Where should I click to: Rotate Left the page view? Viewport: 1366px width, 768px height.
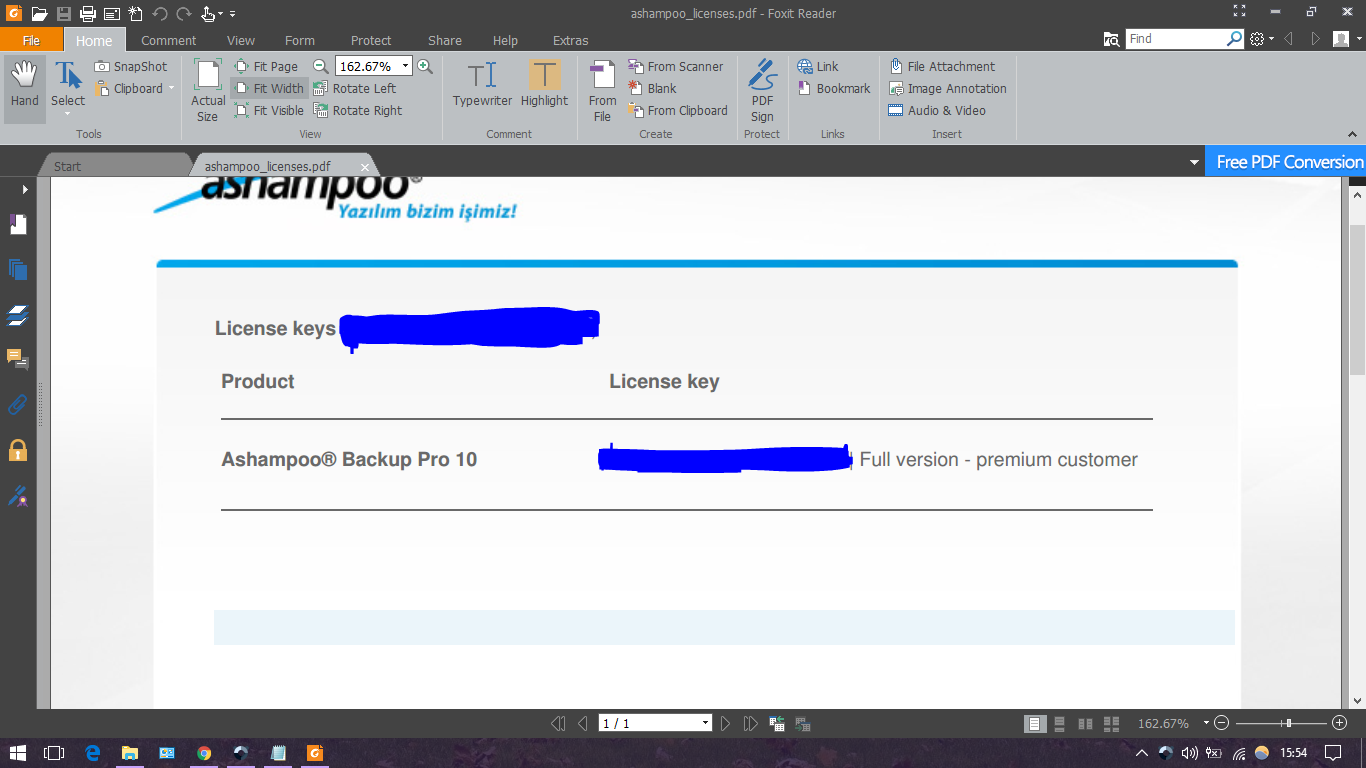click(355, 88)
